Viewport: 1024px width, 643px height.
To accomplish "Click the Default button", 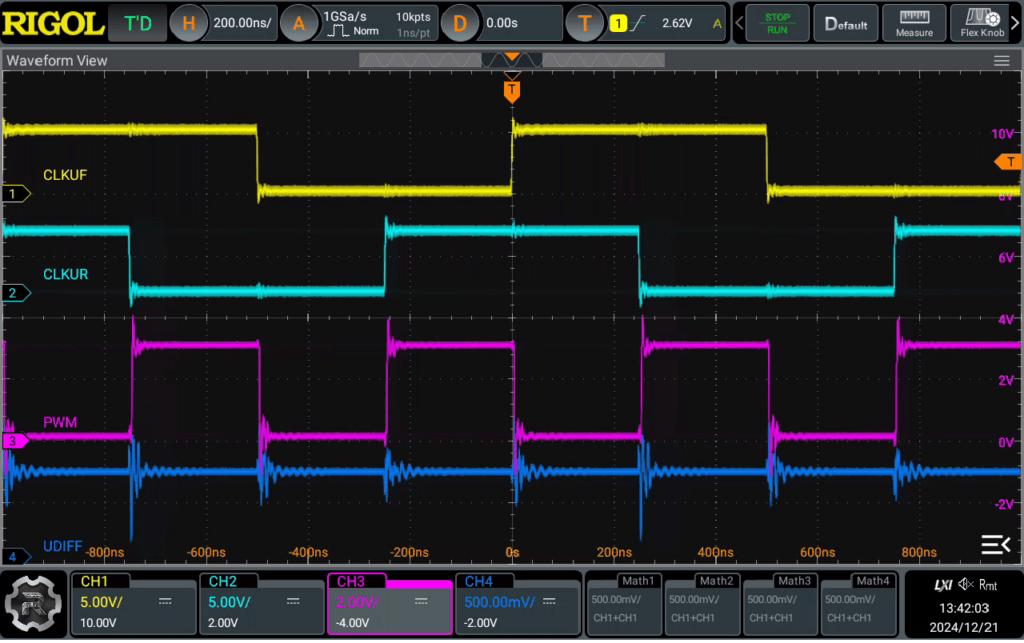I will tap(846, 23).
